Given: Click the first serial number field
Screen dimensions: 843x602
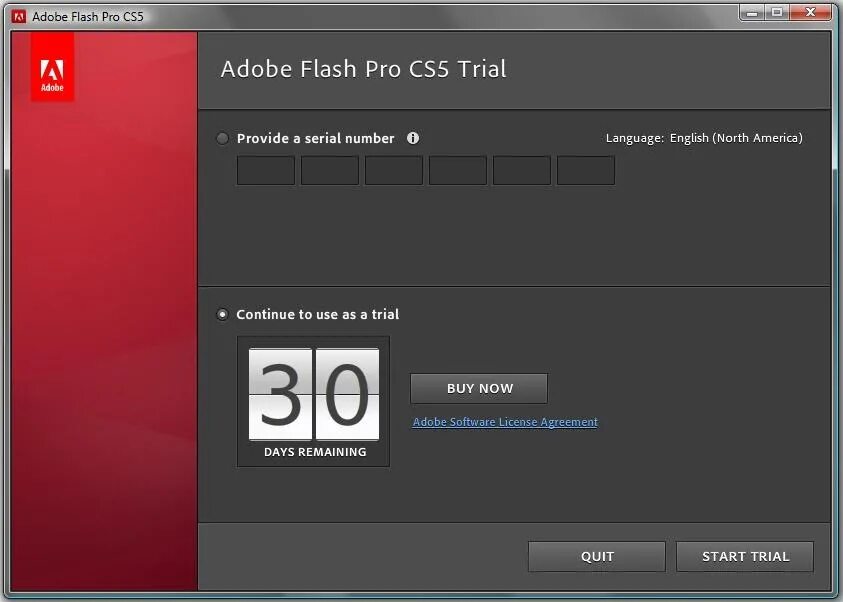Looking at the screenshot, I should 266,170.
